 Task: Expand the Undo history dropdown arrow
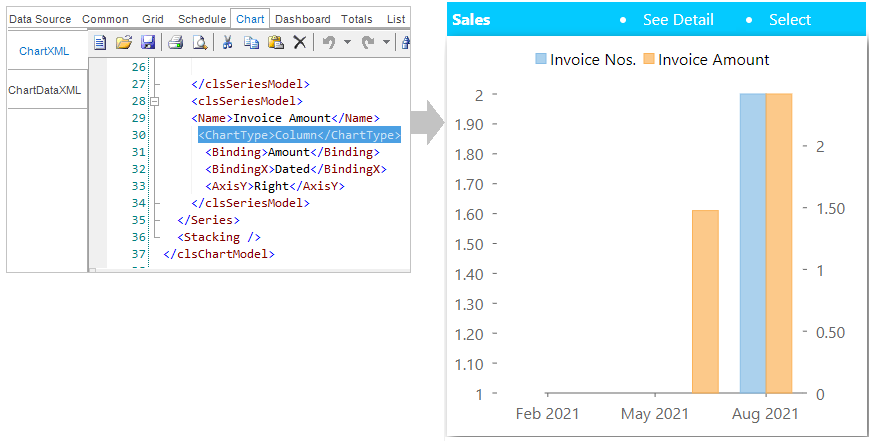347,42
